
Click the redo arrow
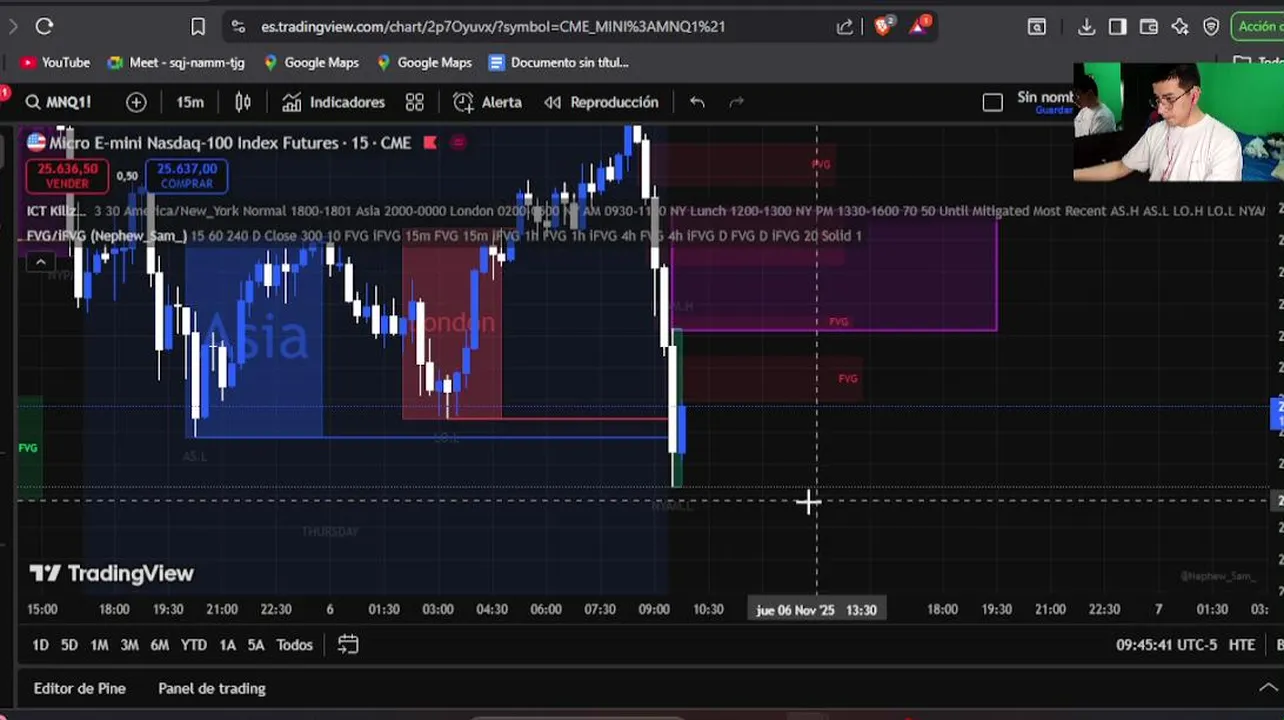click(737, 102)
